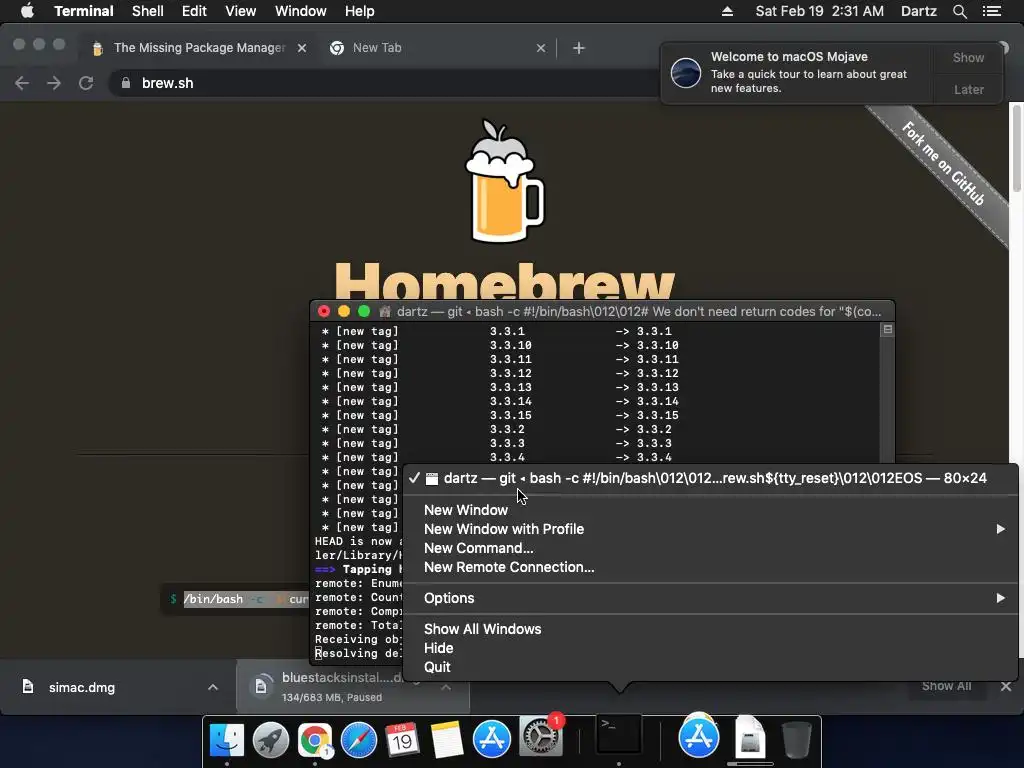Open the Apple menu
This screenshot has height=768, width=1024.
(x=27, y=11)
